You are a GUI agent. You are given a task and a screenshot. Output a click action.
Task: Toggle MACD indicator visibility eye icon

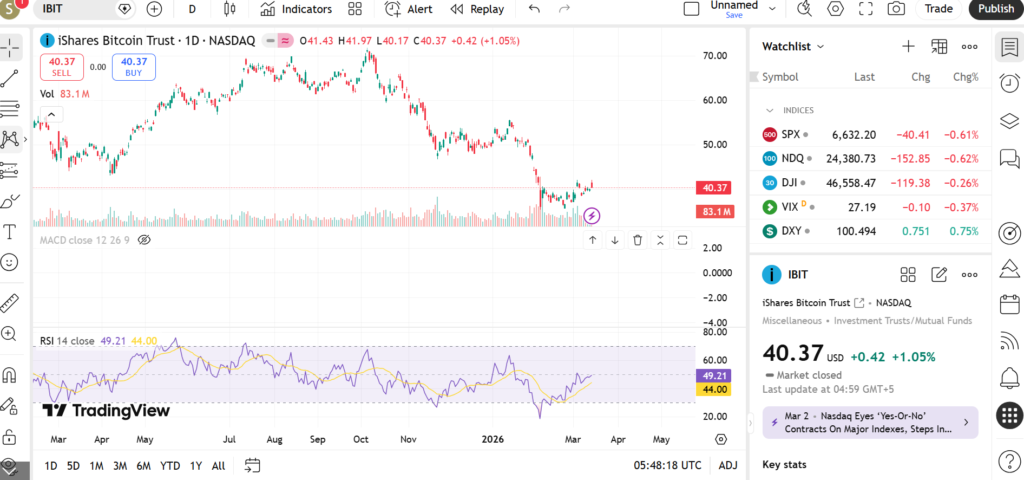[x=143, y=240]
